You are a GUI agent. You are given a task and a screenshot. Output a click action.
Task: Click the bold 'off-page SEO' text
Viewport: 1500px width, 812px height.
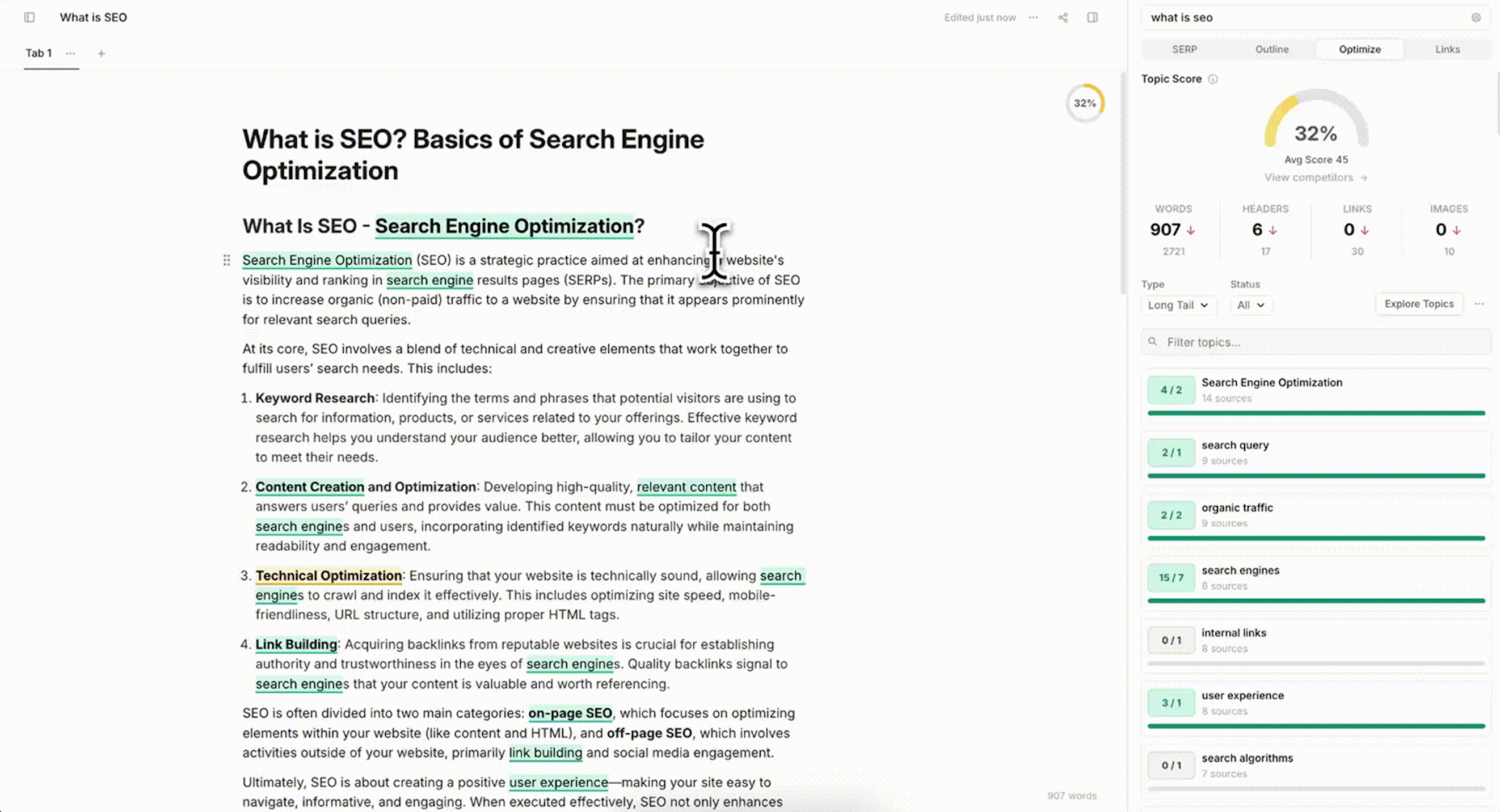(x=649, y=733)
